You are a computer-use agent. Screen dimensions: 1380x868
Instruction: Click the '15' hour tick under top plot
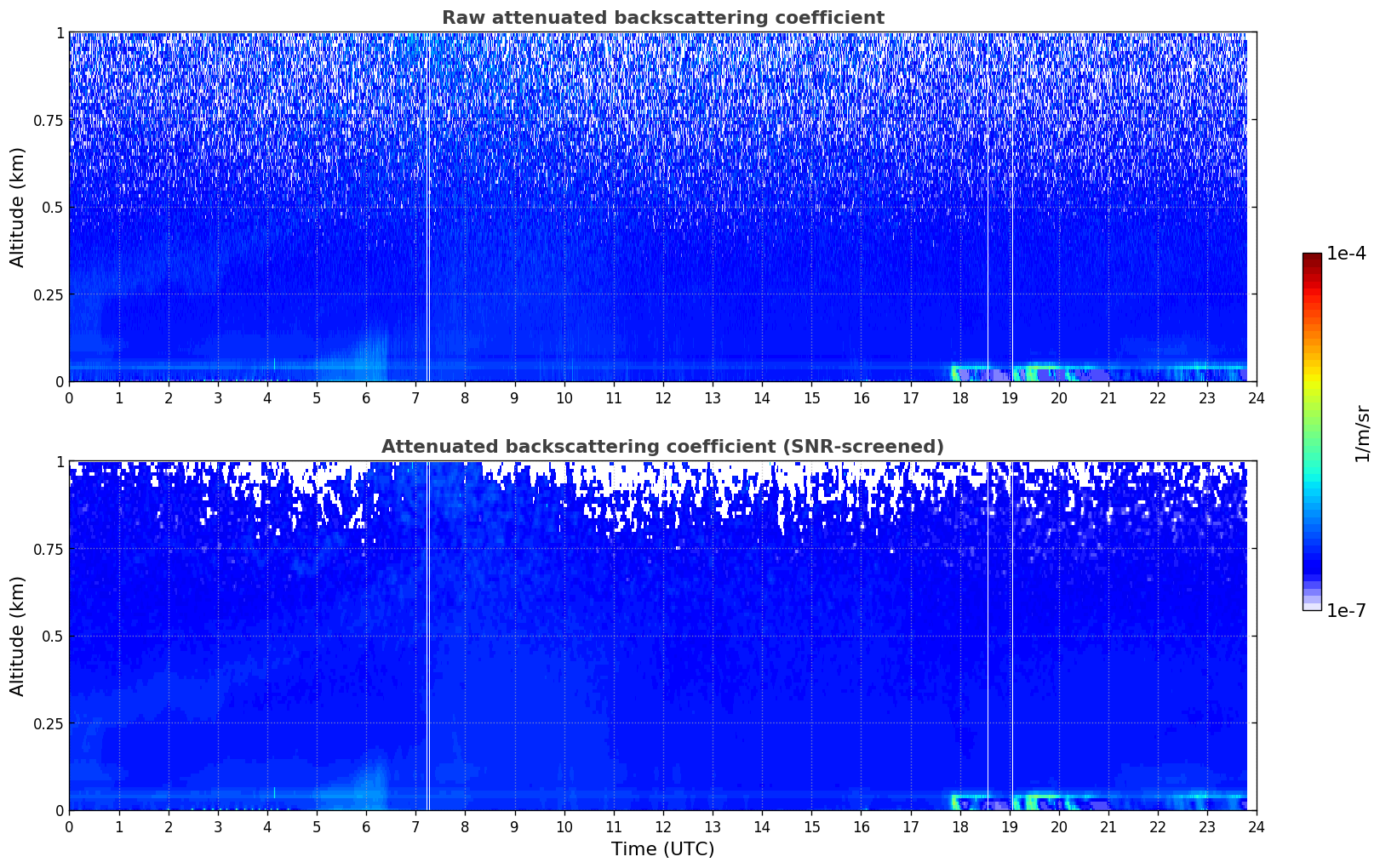(x=811, y=397)
